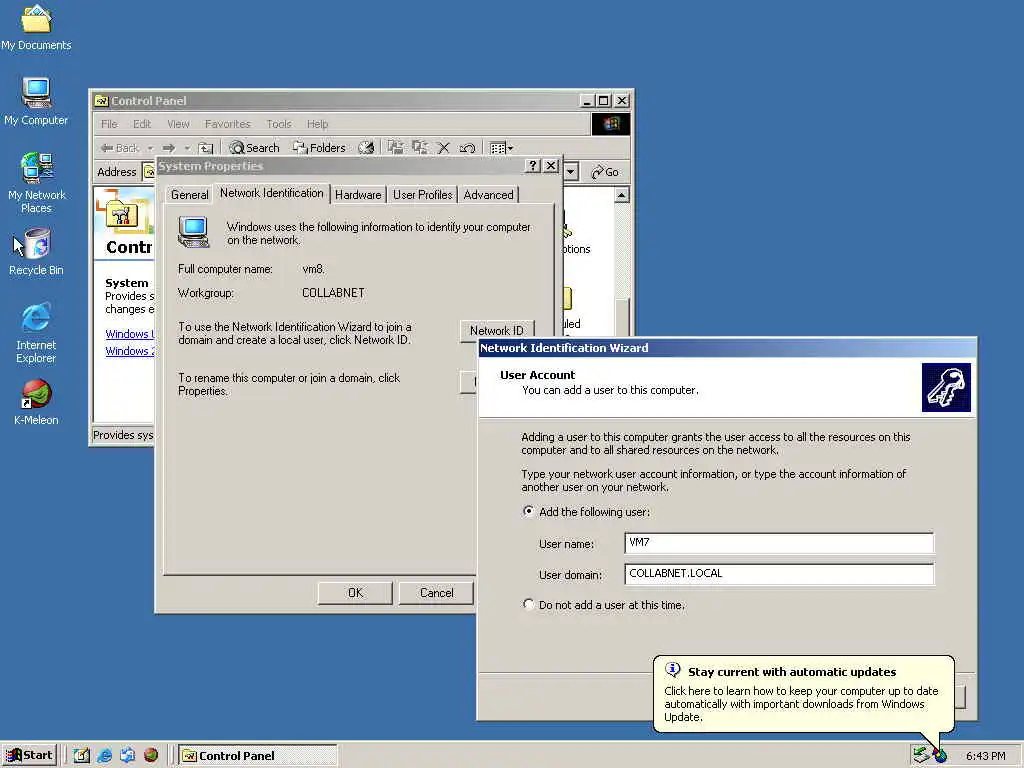Expand the Address bar dropdown
Viewport: 1024px width, 768px height.
(571, 172)
